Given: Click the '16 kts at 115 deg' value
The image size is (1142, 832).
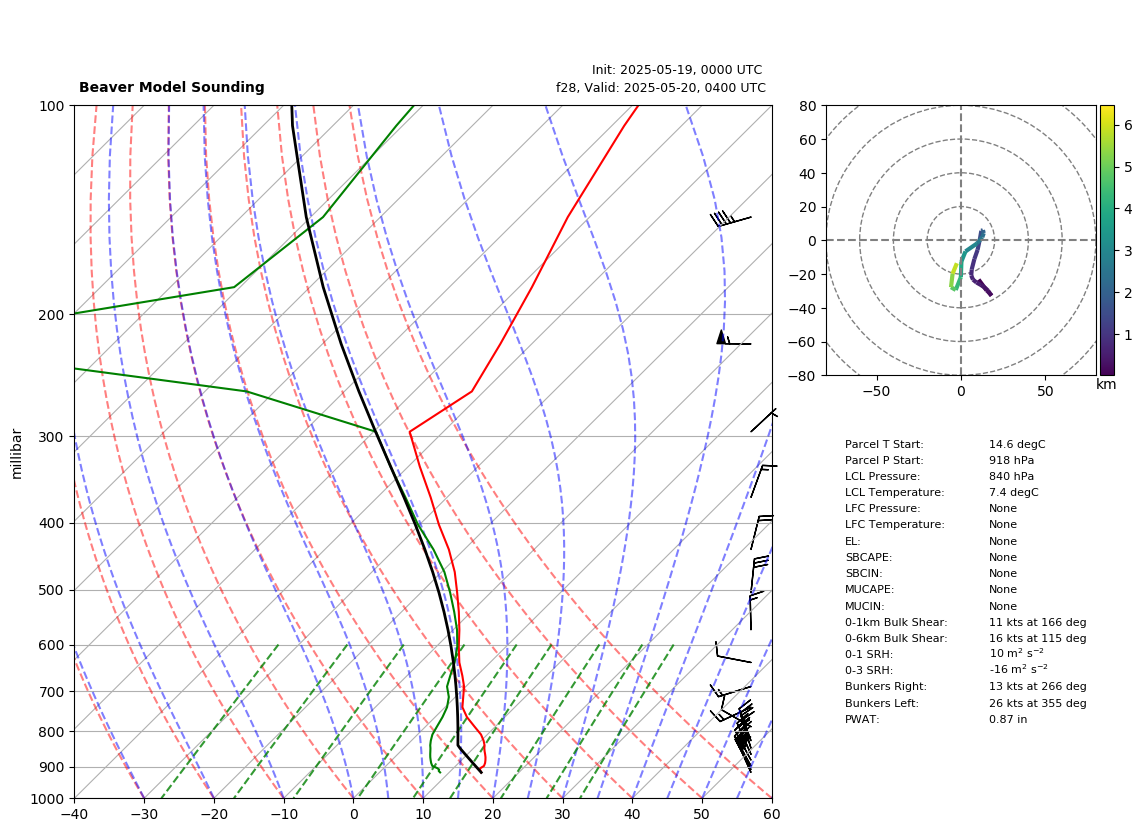Looking at the screenshot, I should click(x=1037, y=638).
